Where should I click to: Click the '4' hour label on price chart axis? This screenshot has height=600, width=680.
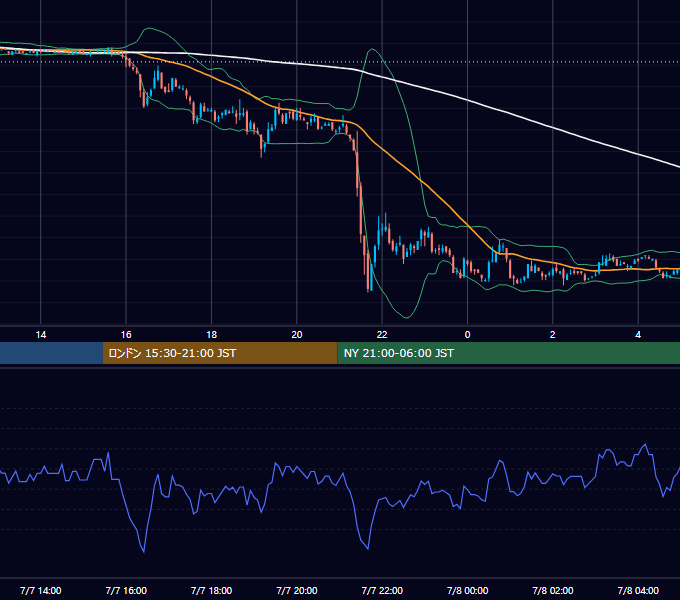pos(638,335)
